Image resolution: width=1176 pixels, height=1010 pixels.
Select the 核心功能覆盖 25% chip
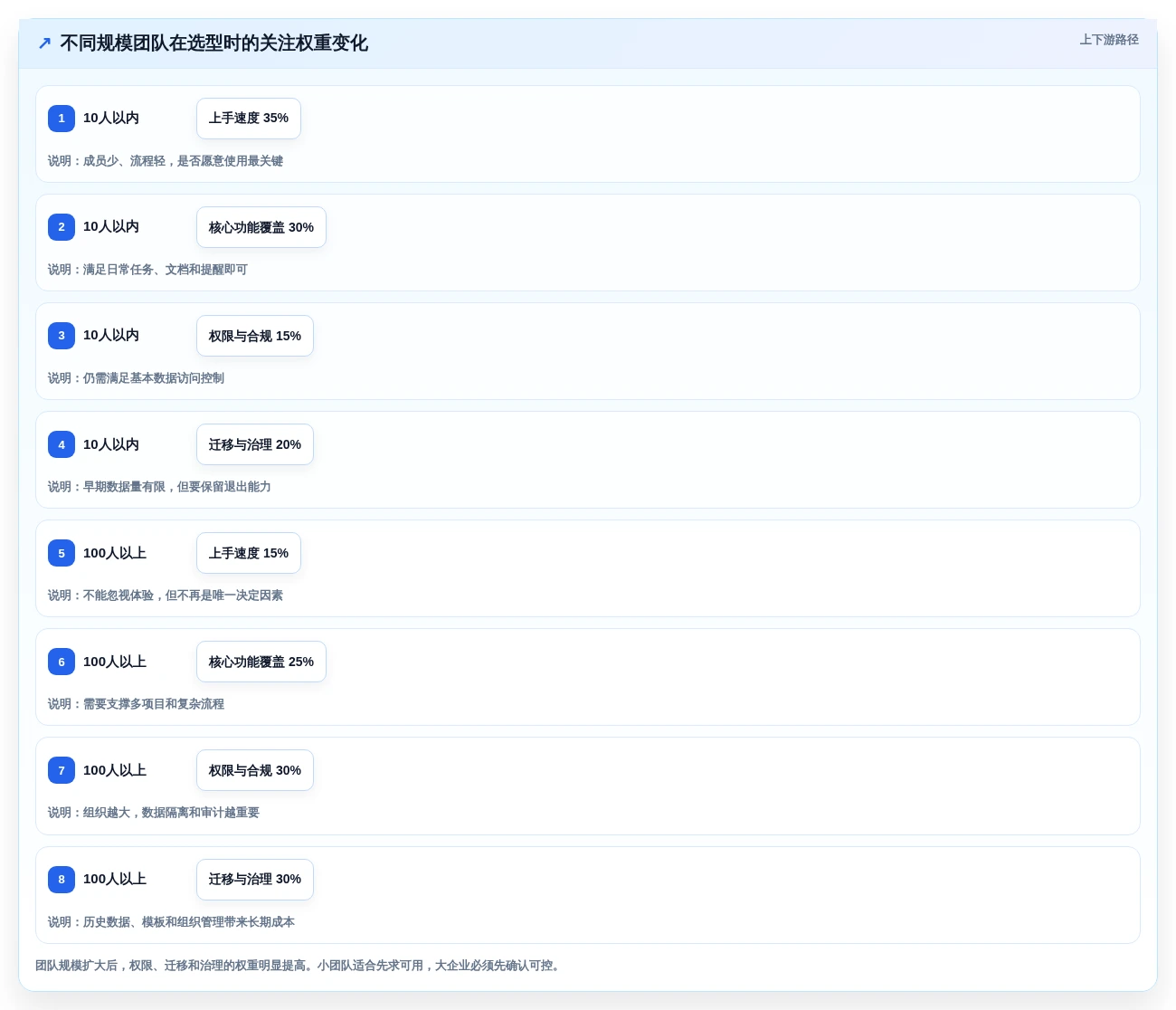[261, 662]
